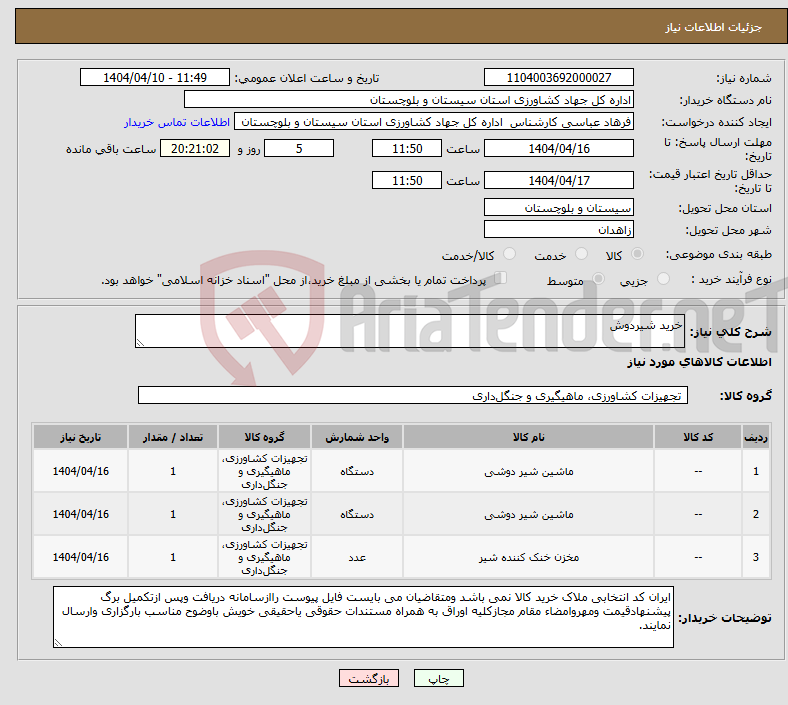This screenshot has height=705, width=788.
Task: Click the واحد شمارش column header
Action: 357,437
